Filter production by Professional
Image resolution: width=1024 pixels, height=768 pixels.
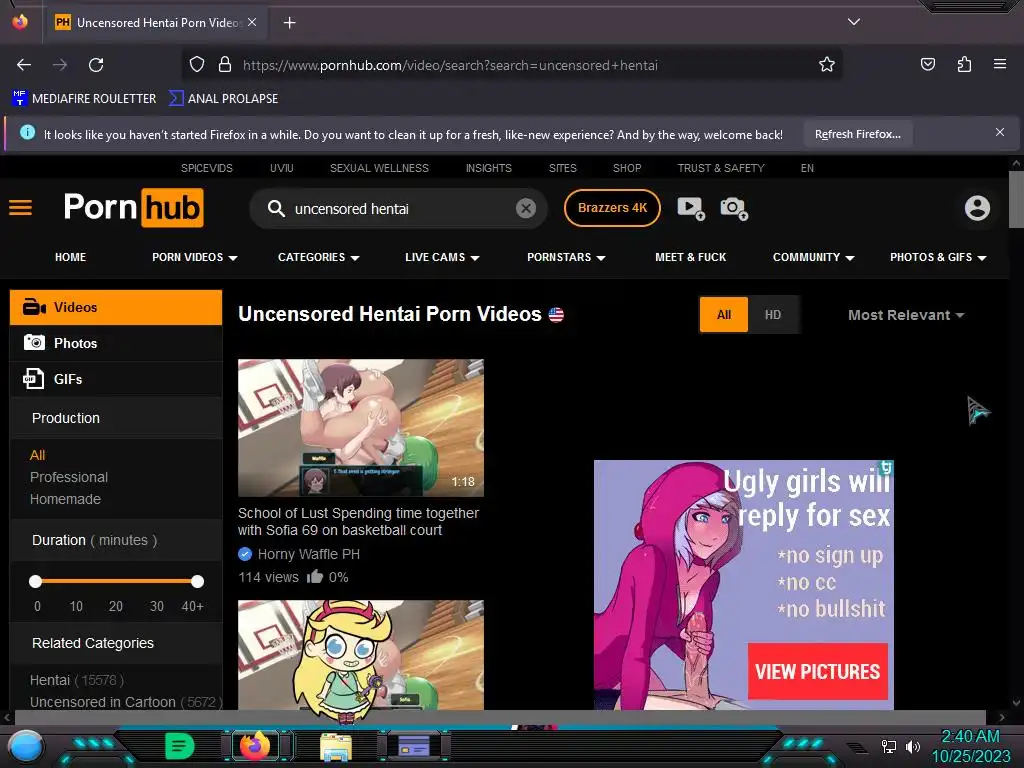click(69, 477)
